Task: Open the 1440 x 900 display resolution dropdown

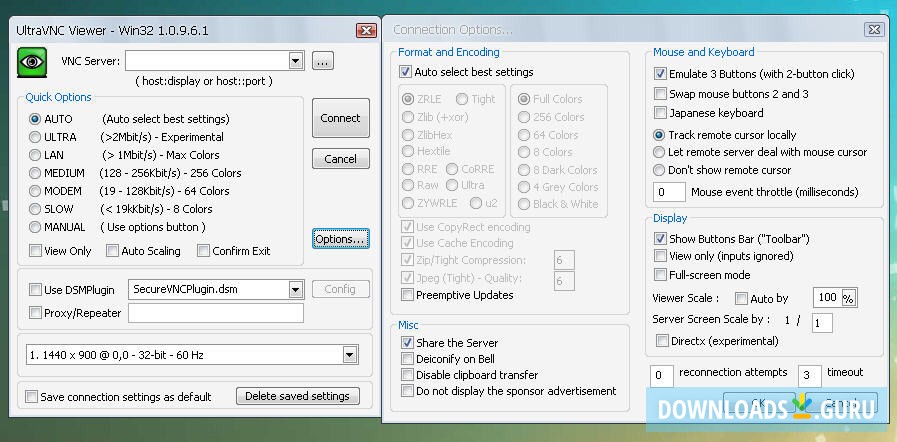Action: point(350,355)
